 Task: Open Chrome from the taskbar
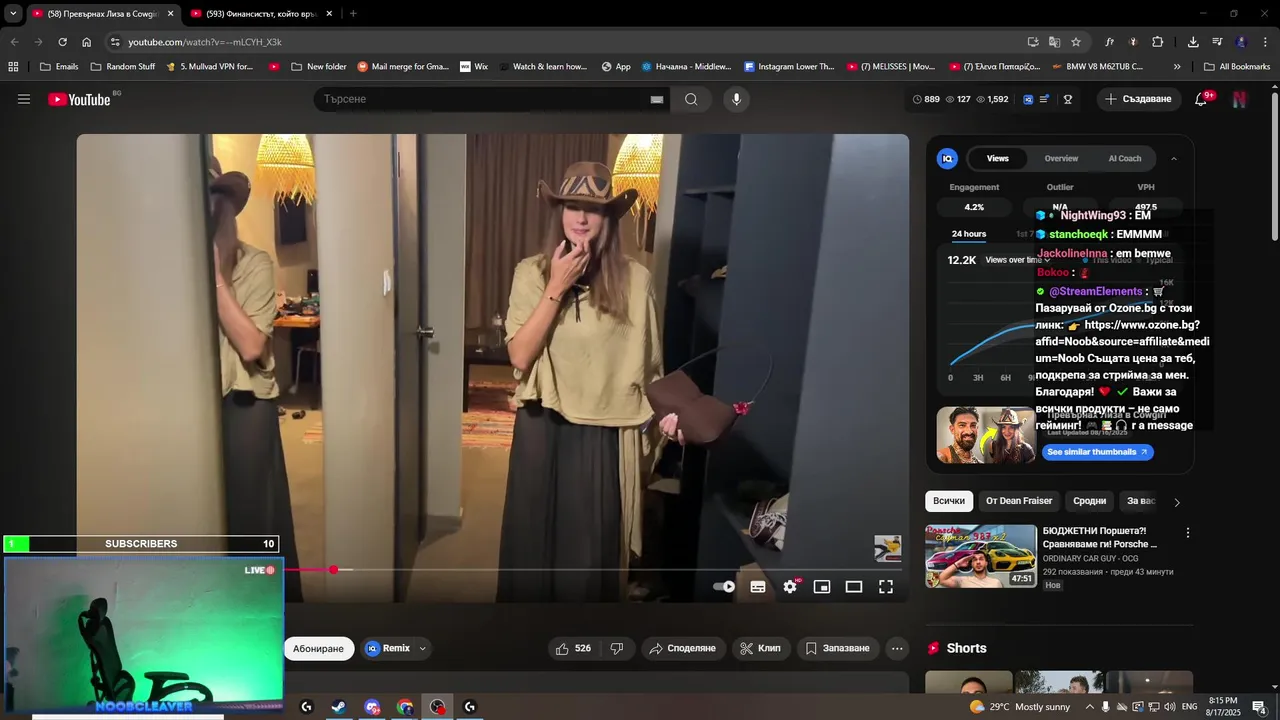pyautogui.click(x=405, y=707)
